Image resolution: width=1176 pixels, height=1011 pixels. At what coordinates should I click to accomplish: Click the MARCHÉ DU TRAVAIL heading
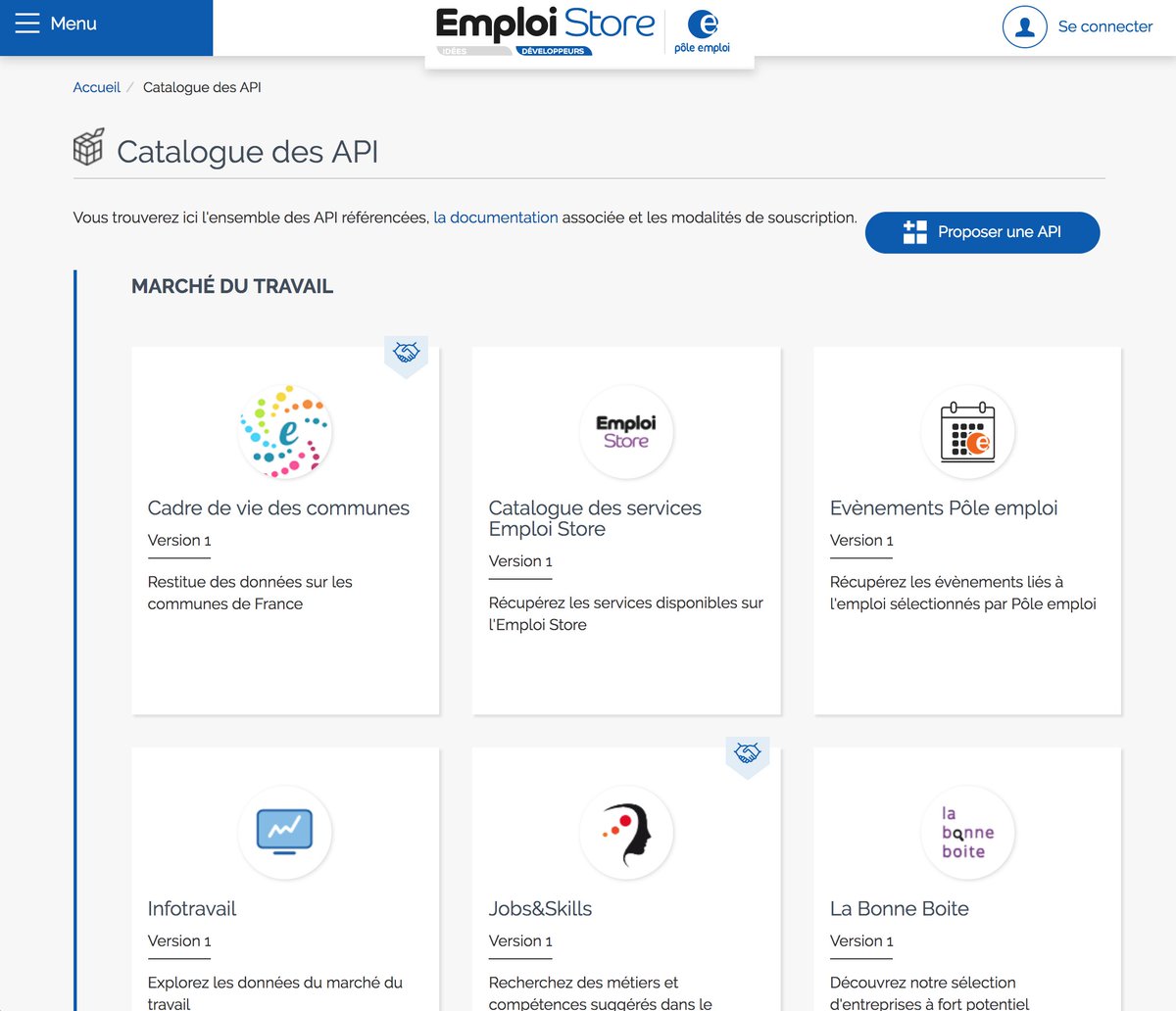(232, 287)
